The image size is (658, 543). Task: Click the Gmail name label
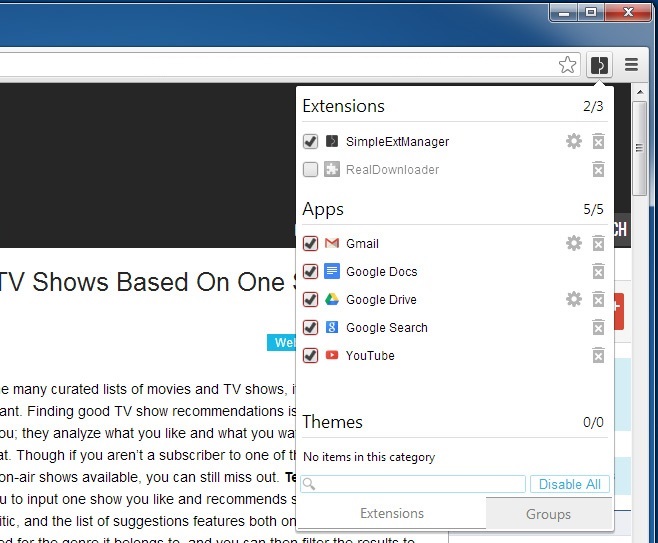click(362, 244)
